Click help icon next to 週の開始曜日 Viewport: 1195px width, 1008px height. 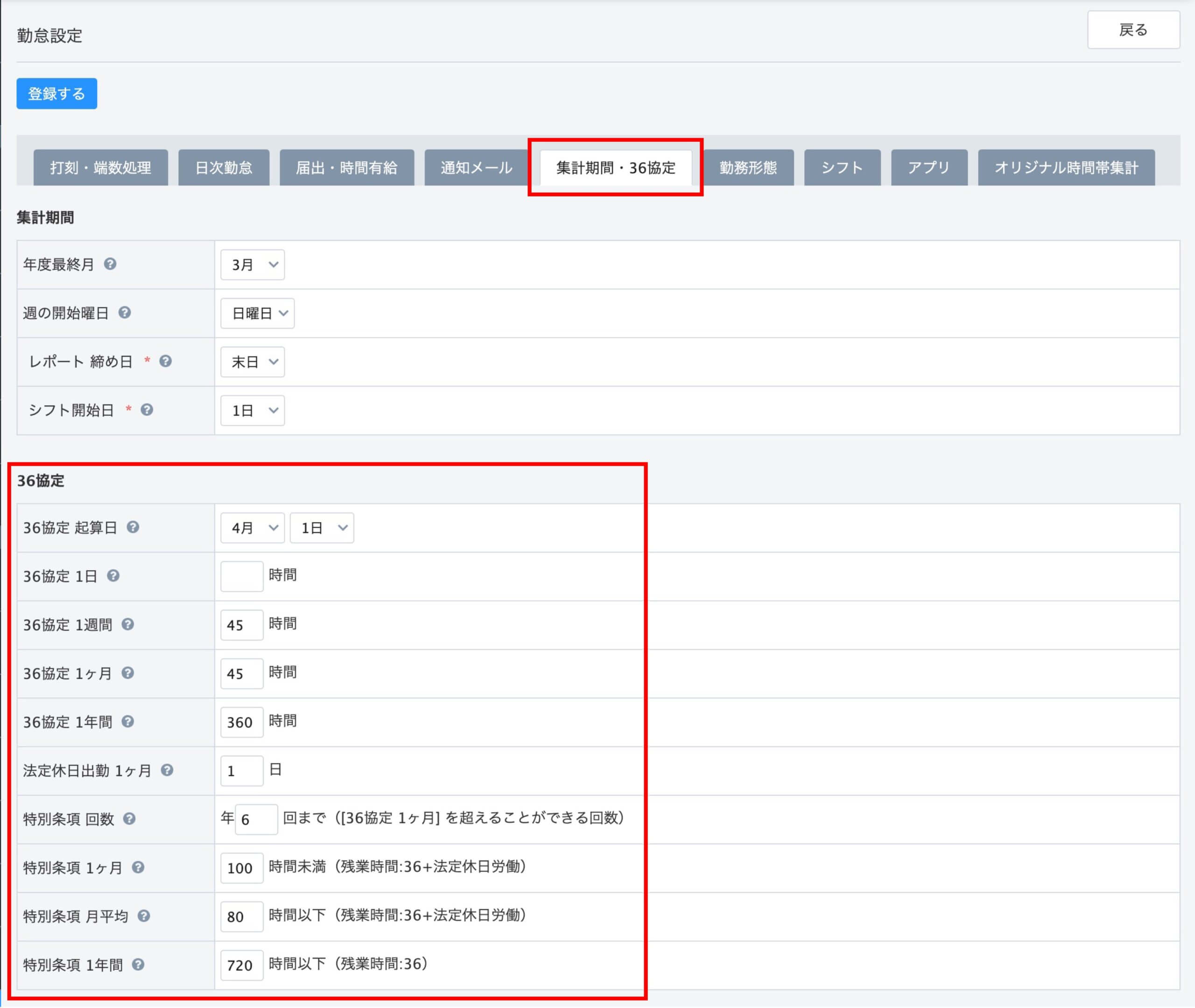click(125, 313)
